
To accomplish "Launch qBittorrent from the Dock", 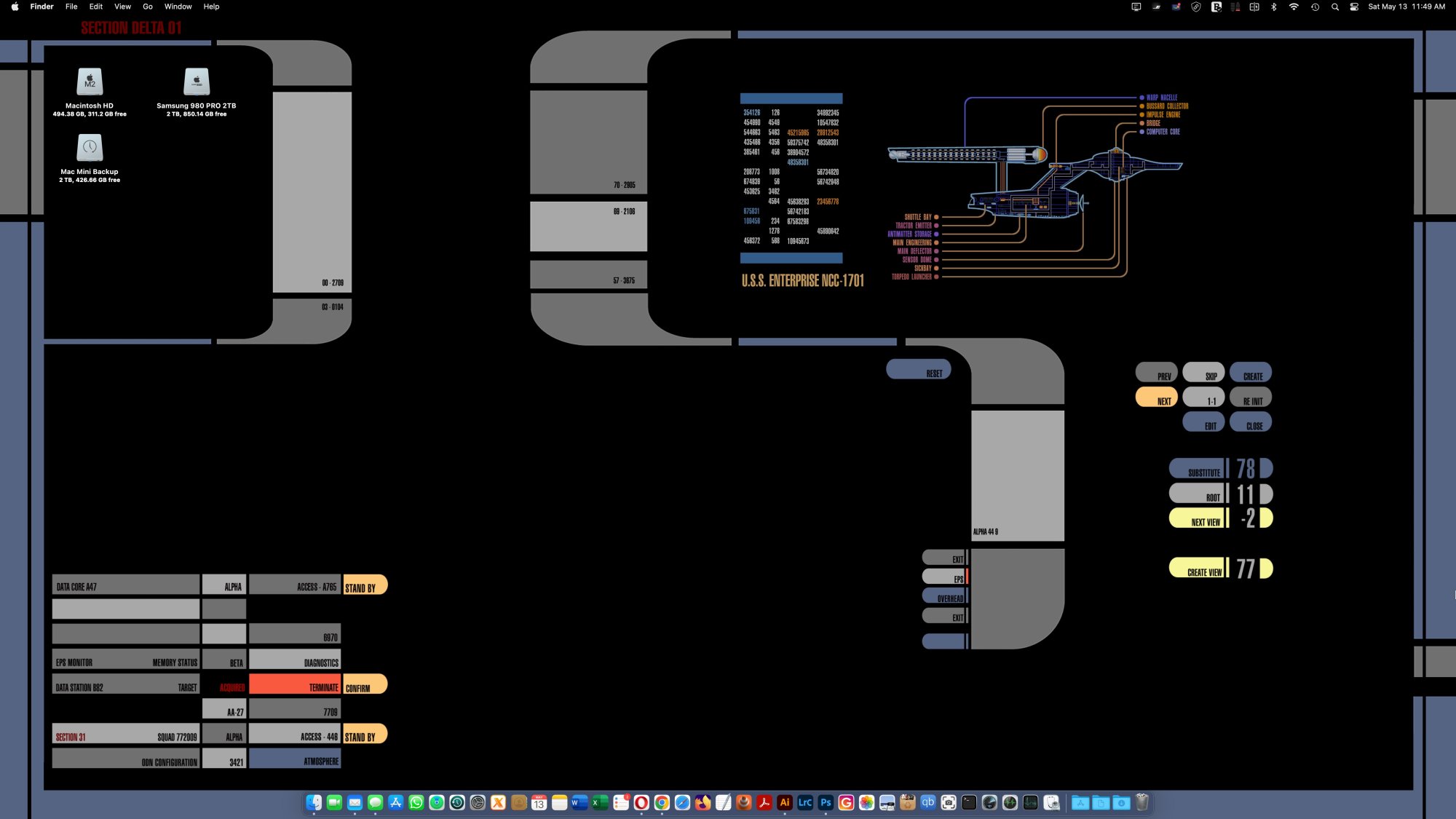I will point(927,802).
